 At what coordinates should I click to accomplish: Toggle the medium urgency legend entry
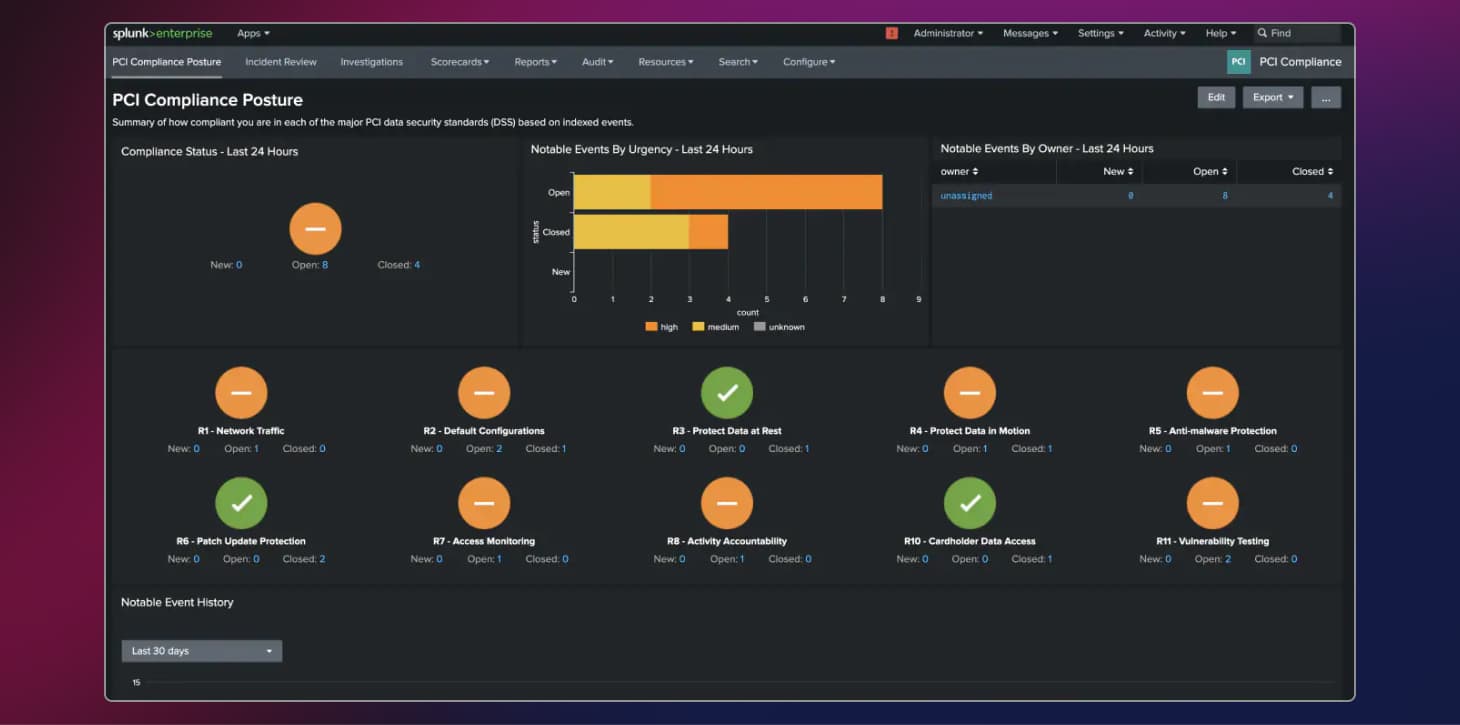pos(715,326)
